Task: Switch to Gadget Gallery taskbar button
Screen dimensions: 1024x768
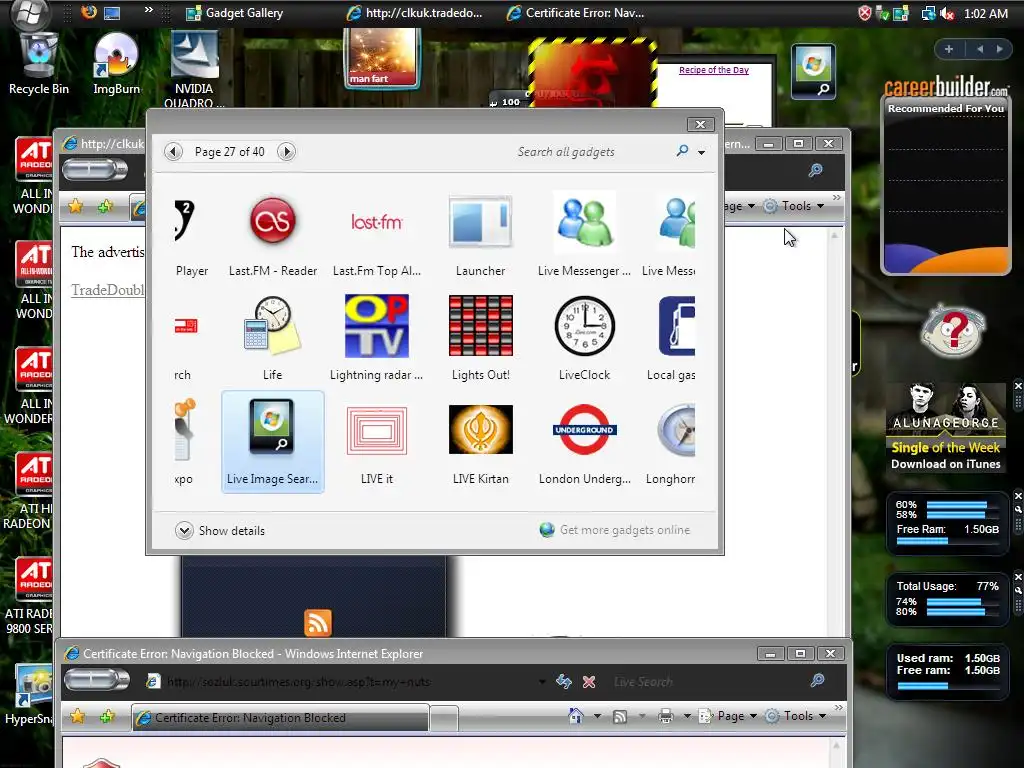Action: (234, 13)
